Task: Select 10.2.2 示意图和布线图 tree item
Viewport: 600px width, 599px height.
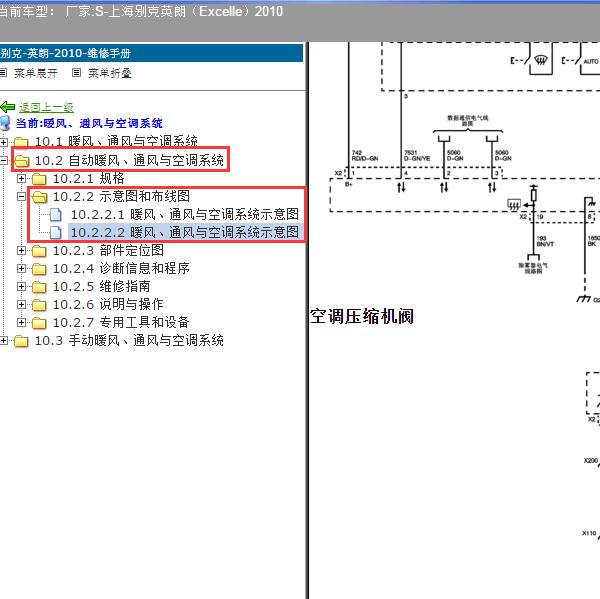Action: (121, 196)
